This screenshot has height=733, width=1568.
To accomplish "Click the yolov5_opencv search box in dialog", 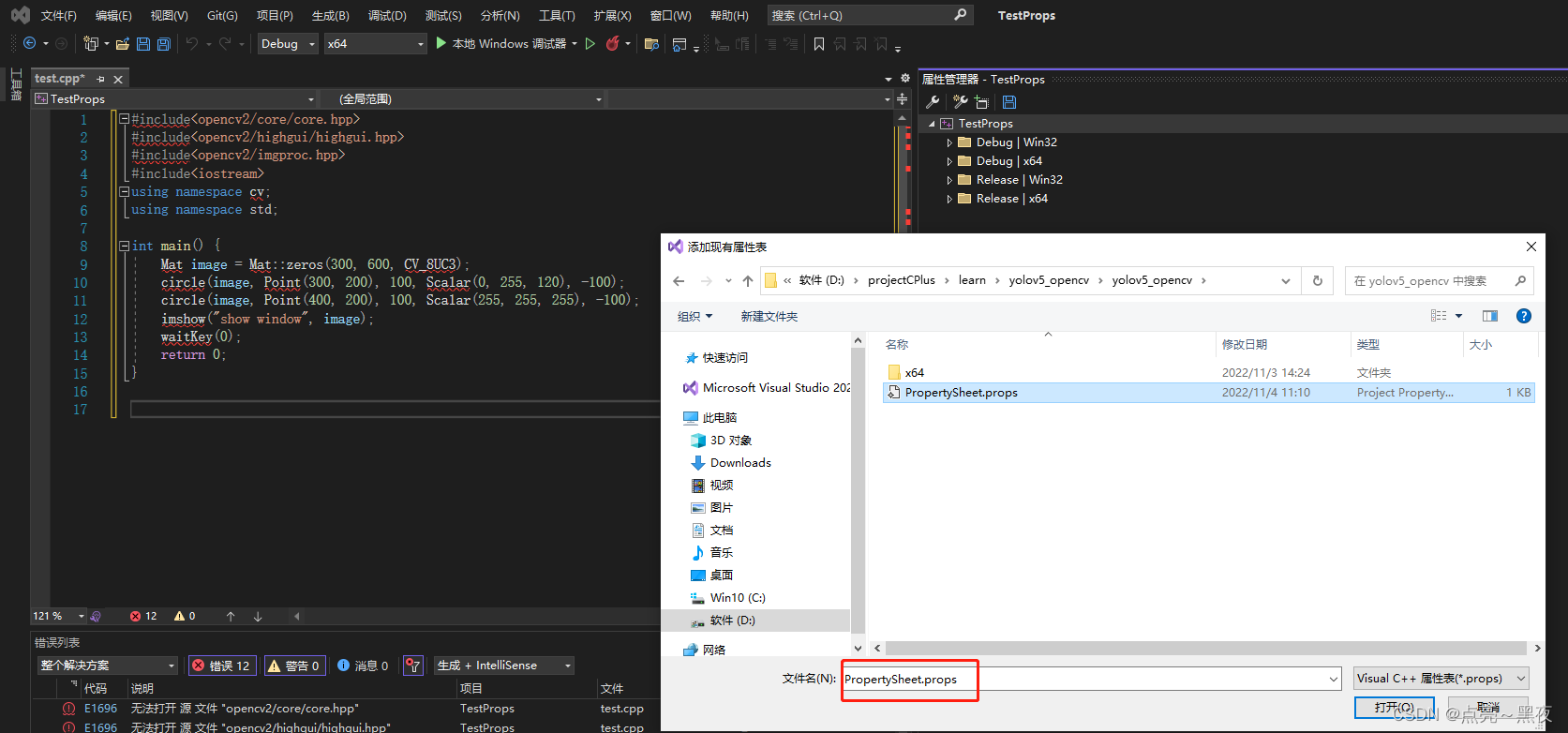I will (x=1440, y=280).
